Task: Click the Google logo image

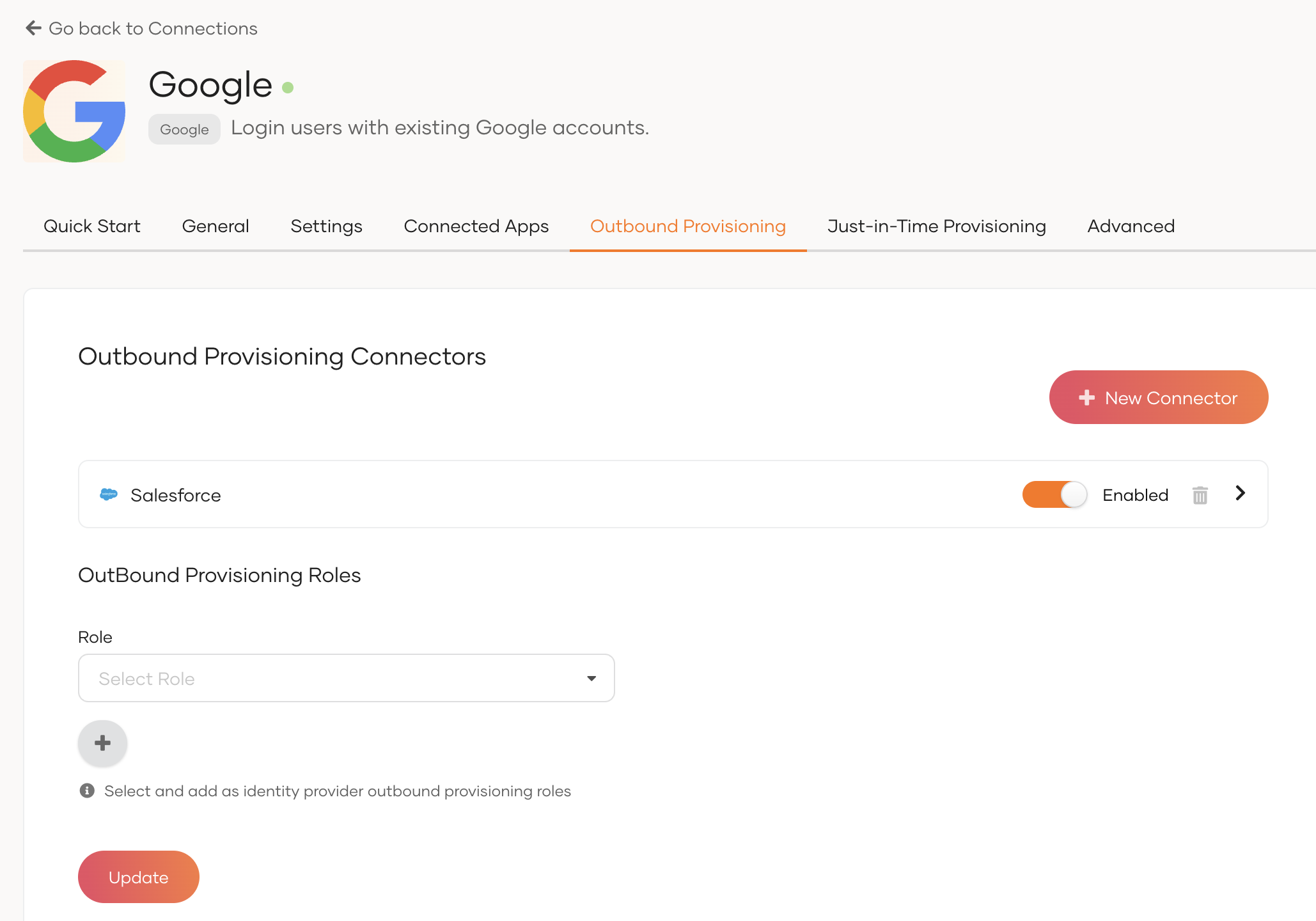Action: click(74, 111)
